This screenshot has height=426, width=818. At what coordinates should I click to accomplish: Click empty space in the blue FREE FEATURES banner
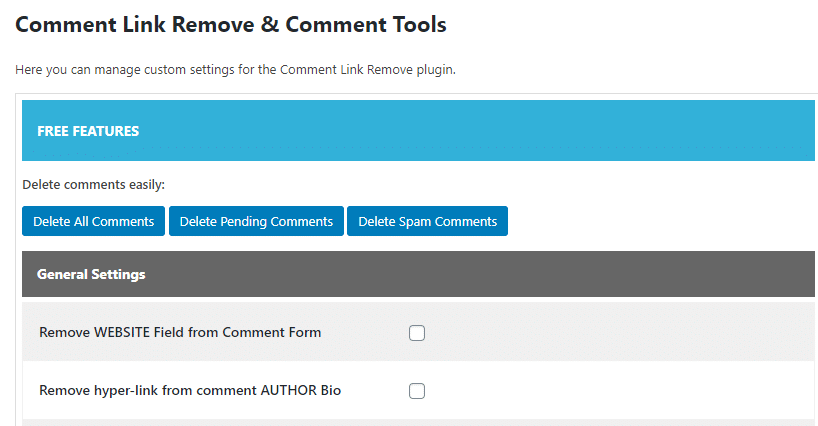tap(500, 131)
